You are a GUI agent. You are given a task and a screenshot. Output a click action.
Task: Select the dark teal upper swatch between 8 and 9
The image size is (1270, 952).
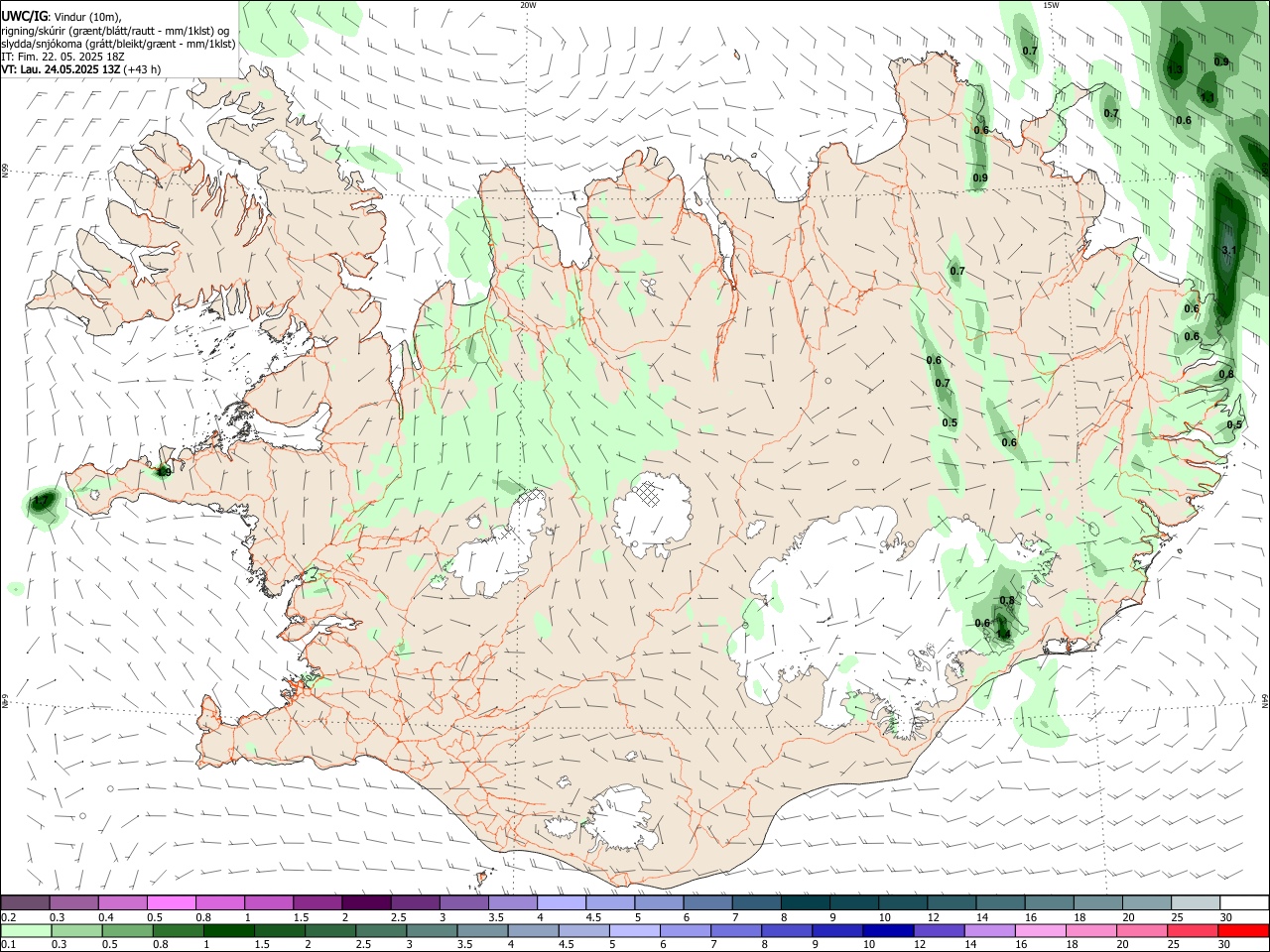(804, 902)
